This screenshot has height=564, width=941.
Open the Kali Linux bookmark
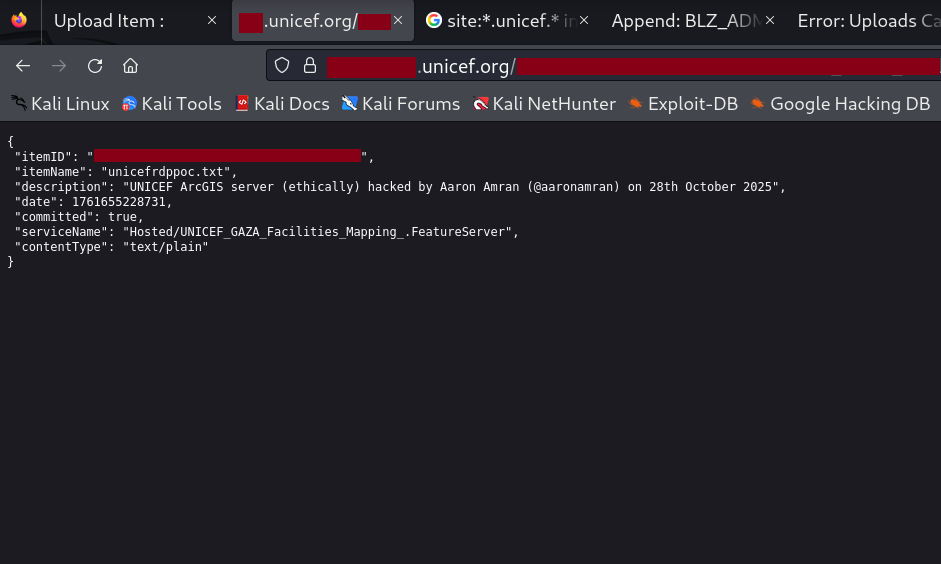coord(60,104)
